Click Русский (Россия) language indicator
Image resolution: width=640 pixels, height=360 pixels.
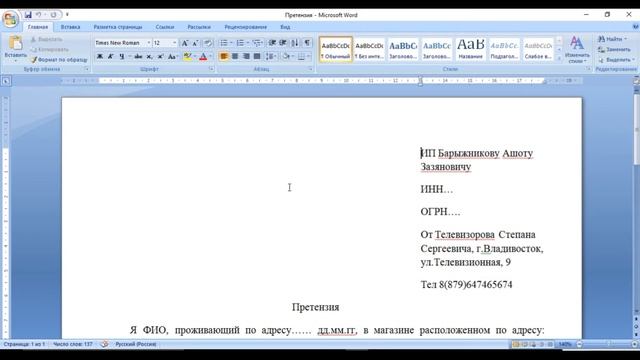pos(136,344)
